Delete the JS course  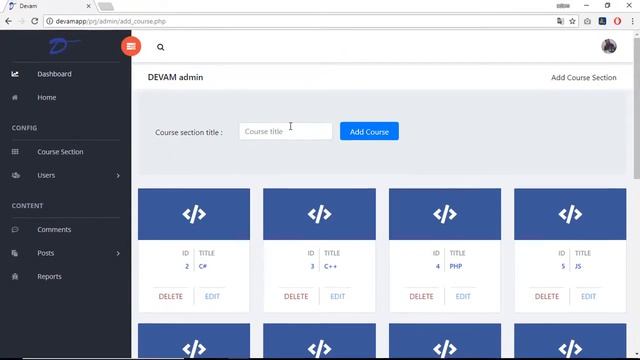[x=547, y=296]
